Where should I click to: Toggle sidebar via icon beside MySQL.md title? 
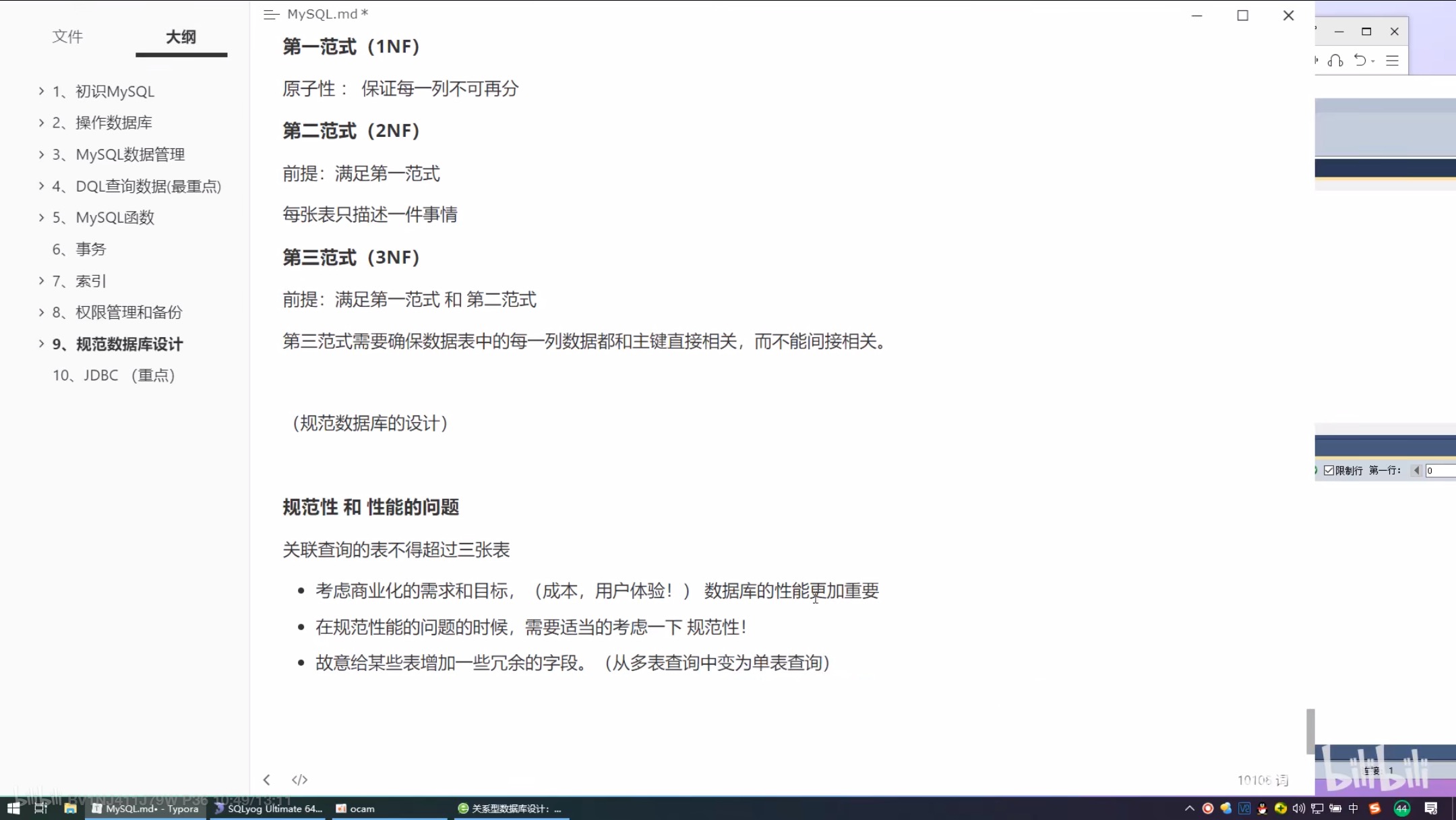pos(271,14)
